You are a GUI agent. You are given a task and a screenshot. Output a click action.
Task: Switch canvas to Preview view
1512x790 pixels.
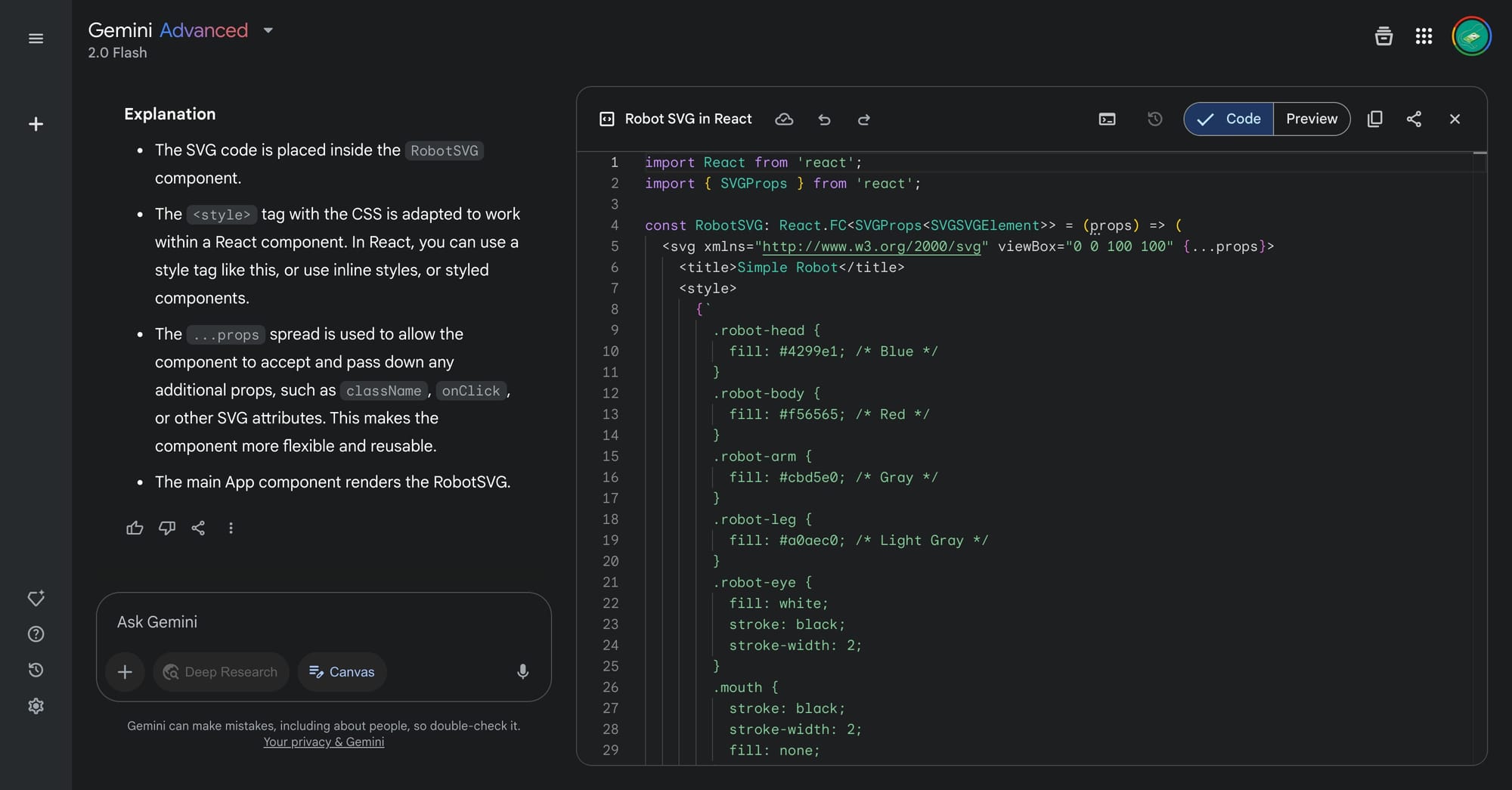(1312, 119)
